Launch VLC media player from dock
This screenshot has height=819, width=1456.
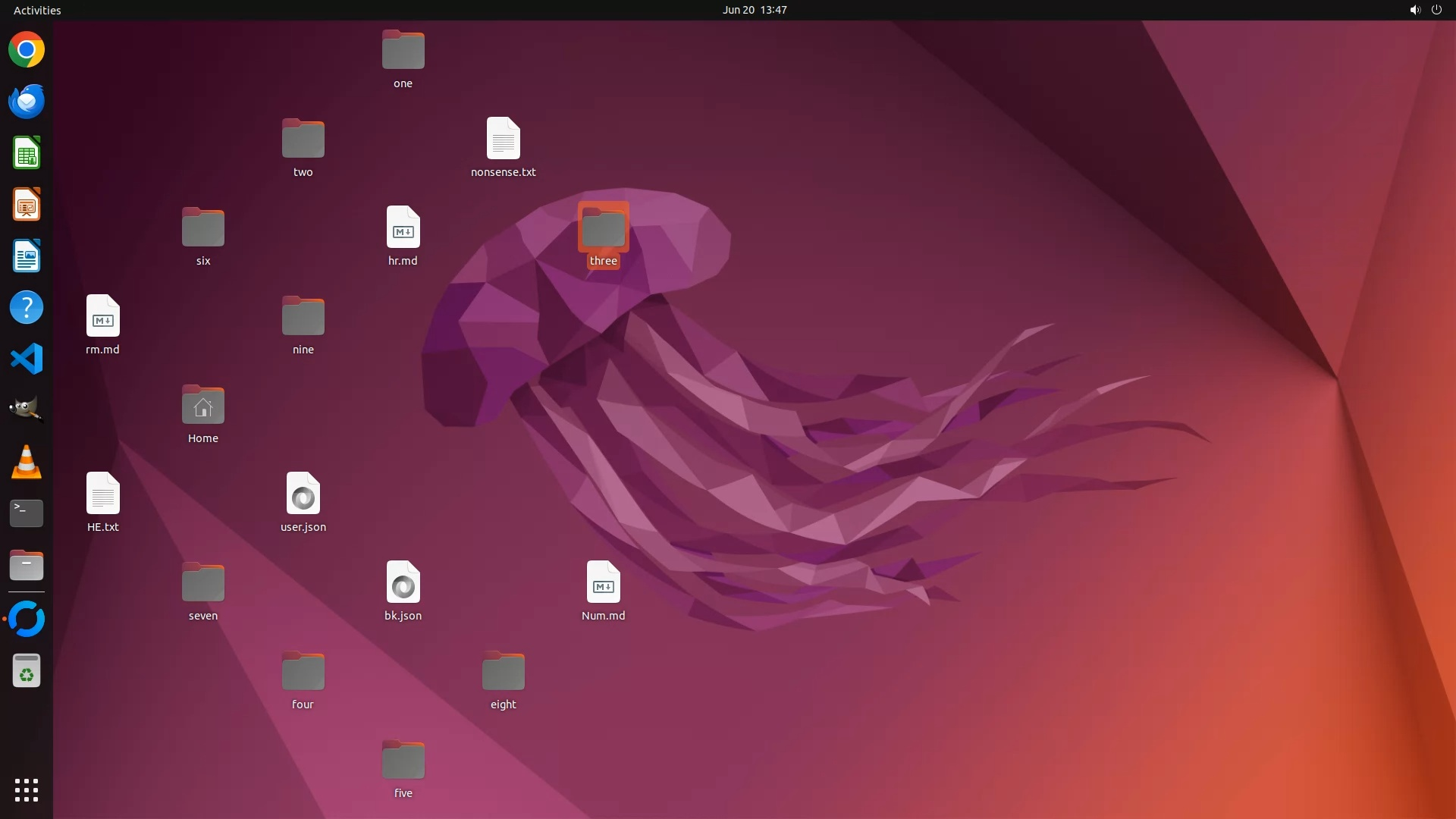pyautogui.click(x=27, y=462)
